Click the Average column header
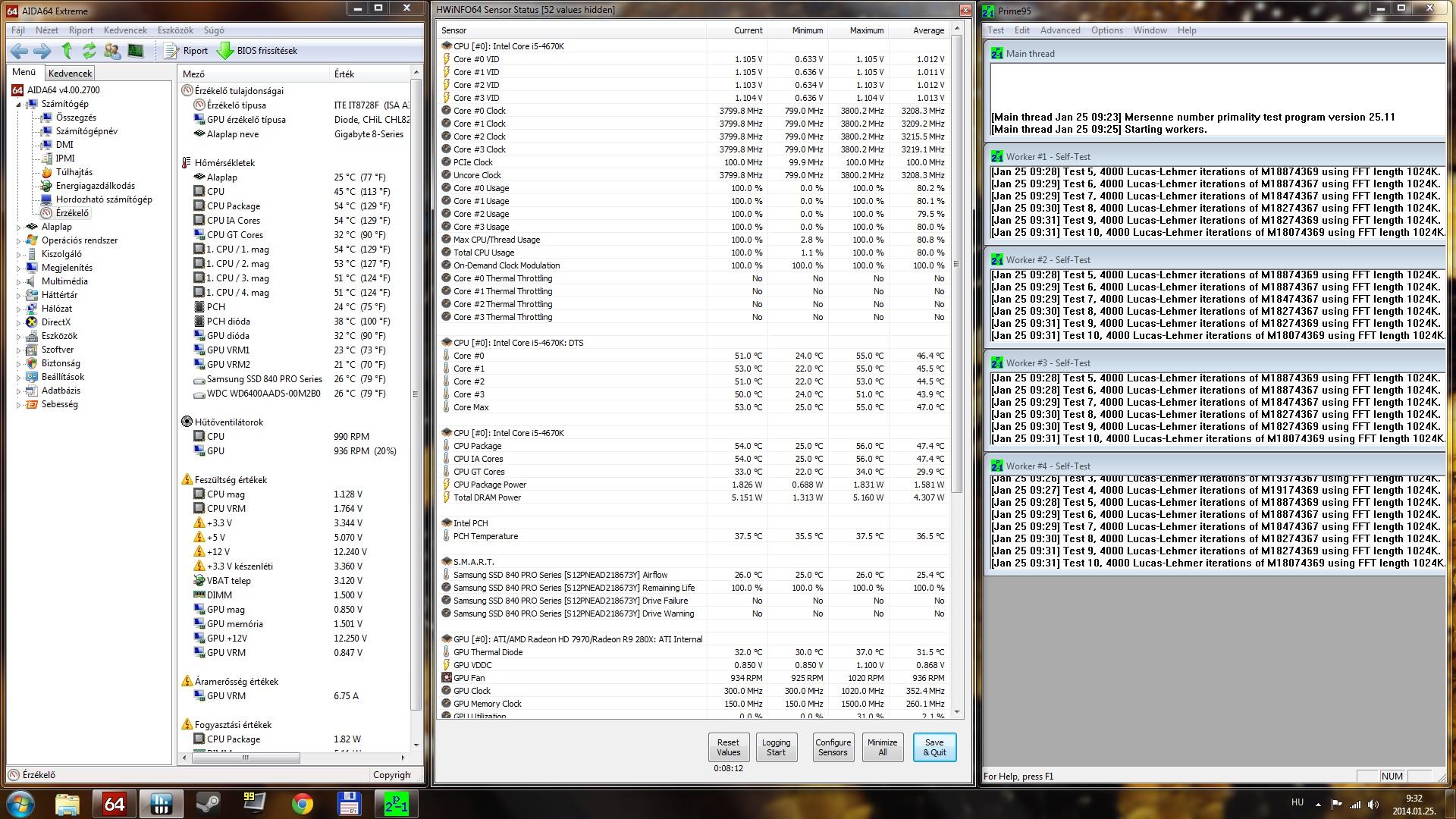This screenshot has height=819, width=1456. point(918,30)
